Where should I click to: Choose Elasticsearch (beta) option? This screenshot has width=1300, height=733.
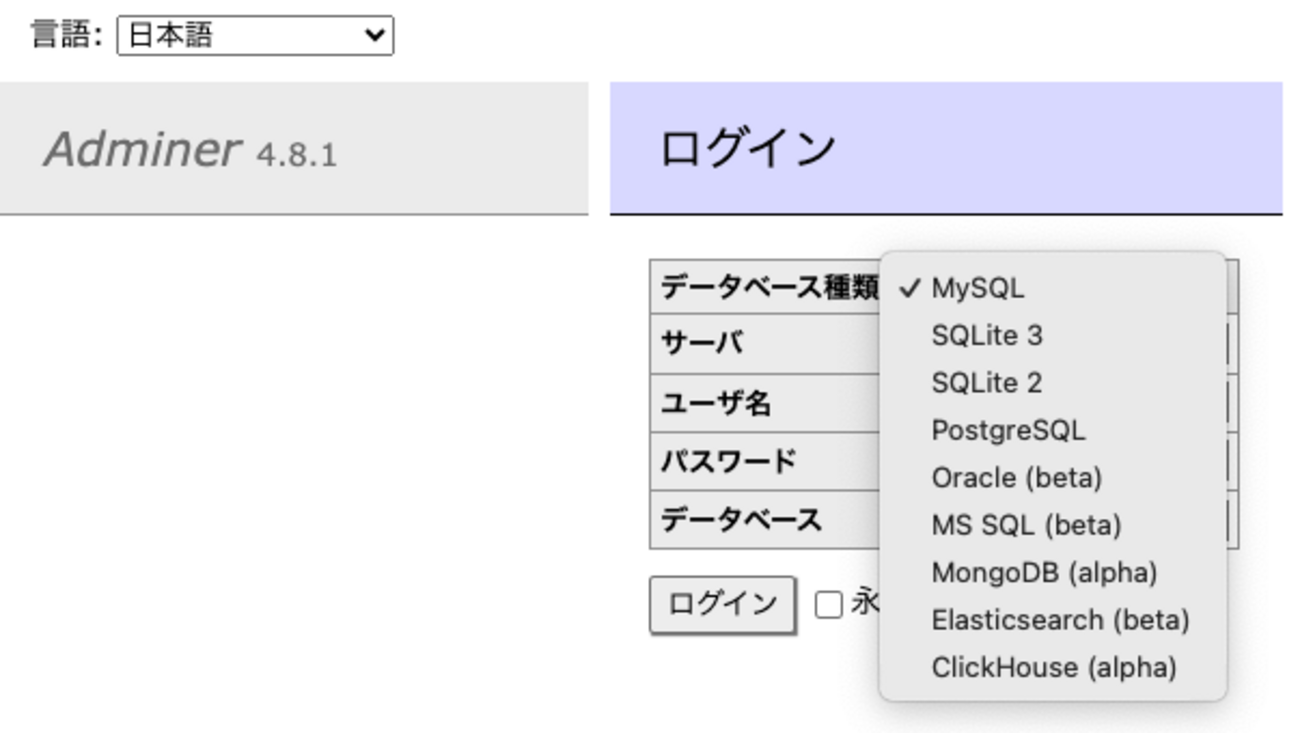pyautogui.click(x=1052, y=620)
